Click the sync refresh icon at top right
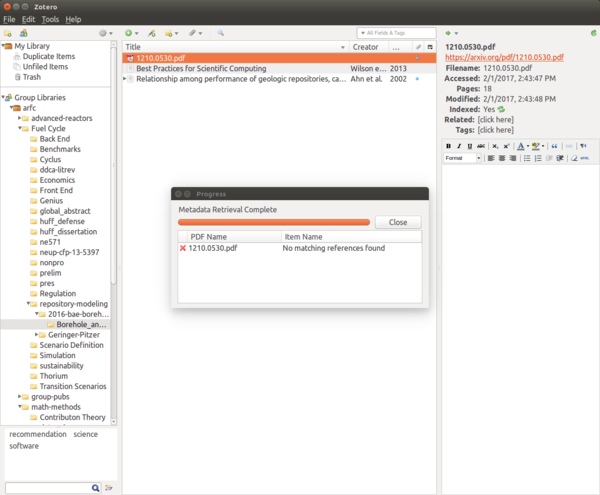The width and height of the screenshot is (600, 495). pyautogui.click(x=593, y=33)
